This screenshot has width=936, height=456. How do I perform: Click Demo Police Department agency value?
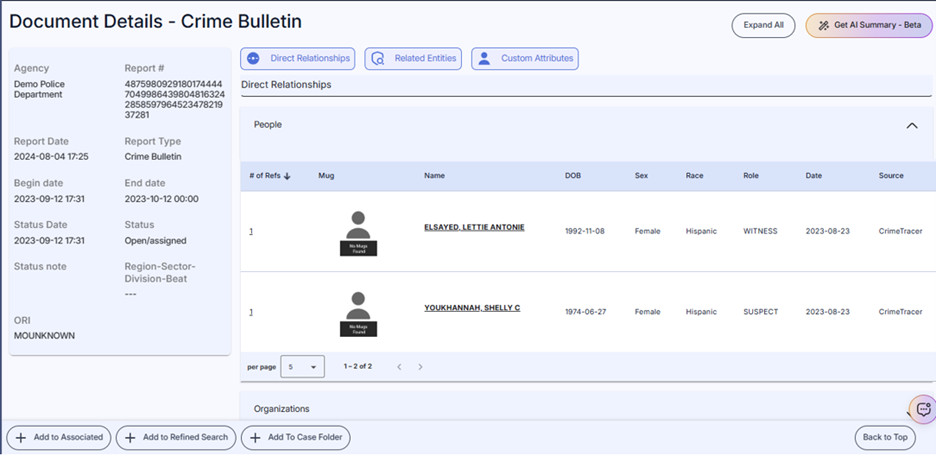[39, 90]
